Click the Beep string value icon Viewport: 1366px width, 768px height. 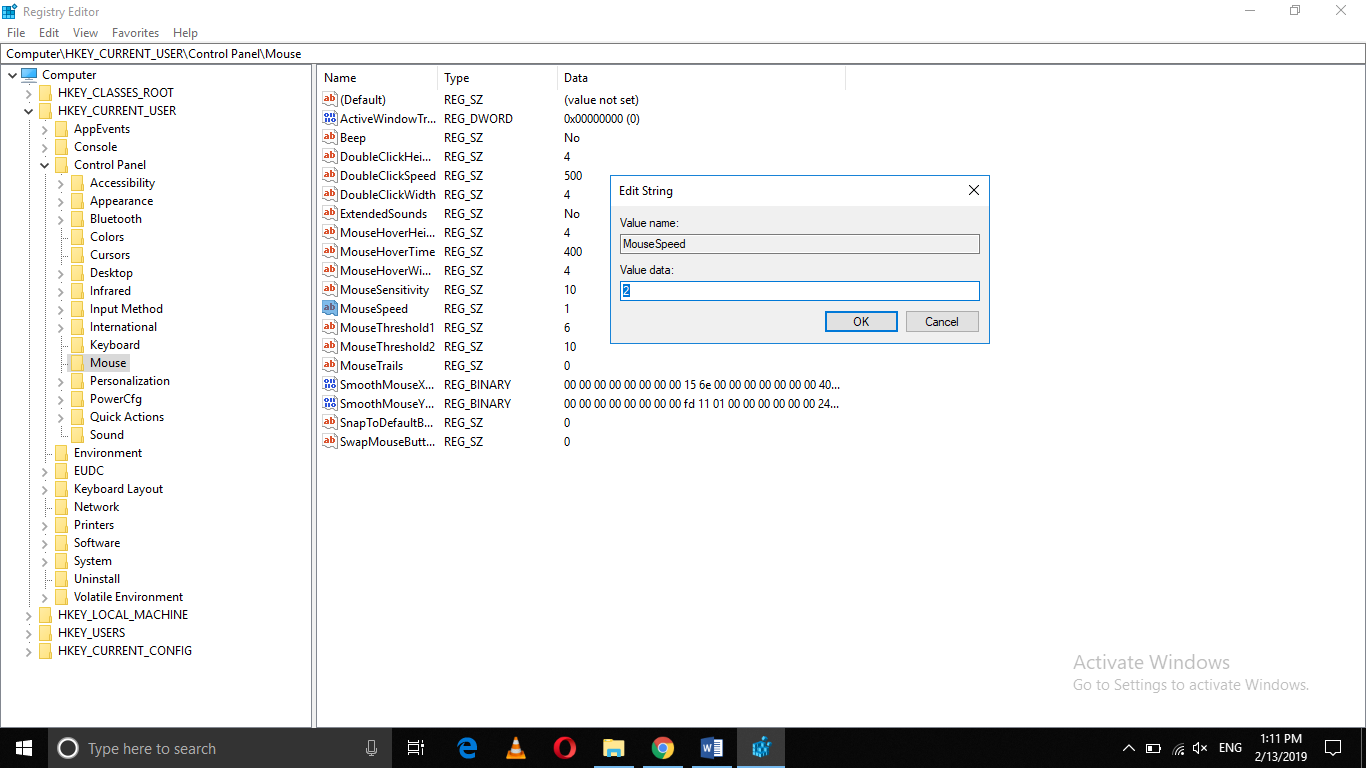click(330, 137)
